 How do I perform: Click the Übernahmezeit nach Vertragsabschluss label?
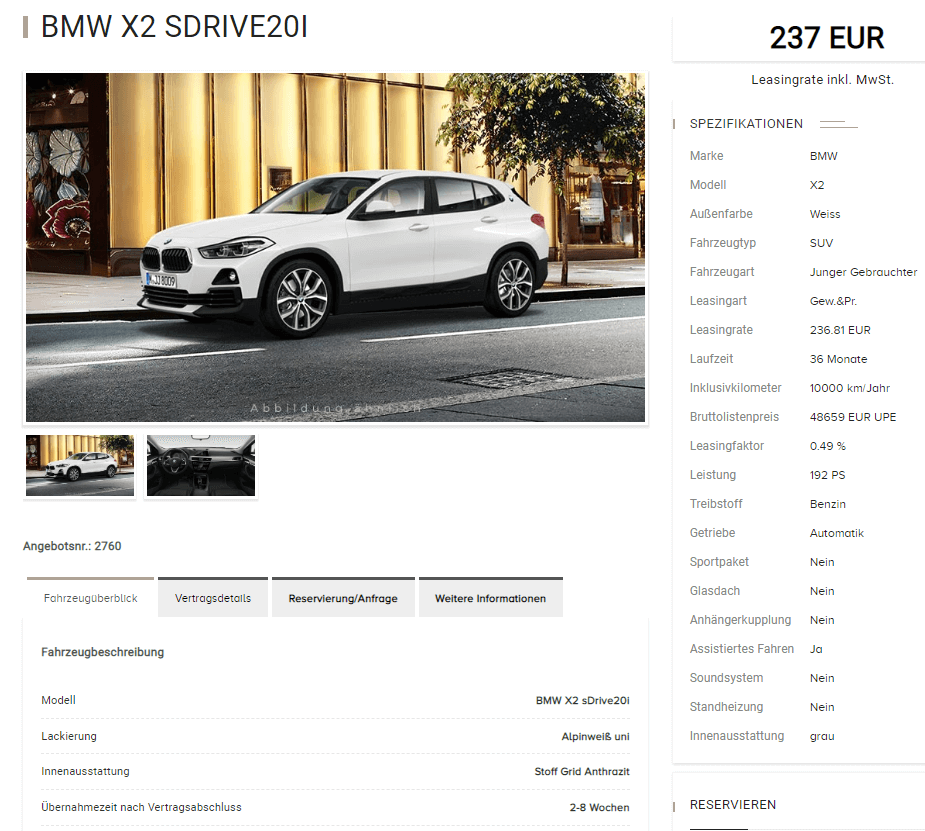pos(141,807)
